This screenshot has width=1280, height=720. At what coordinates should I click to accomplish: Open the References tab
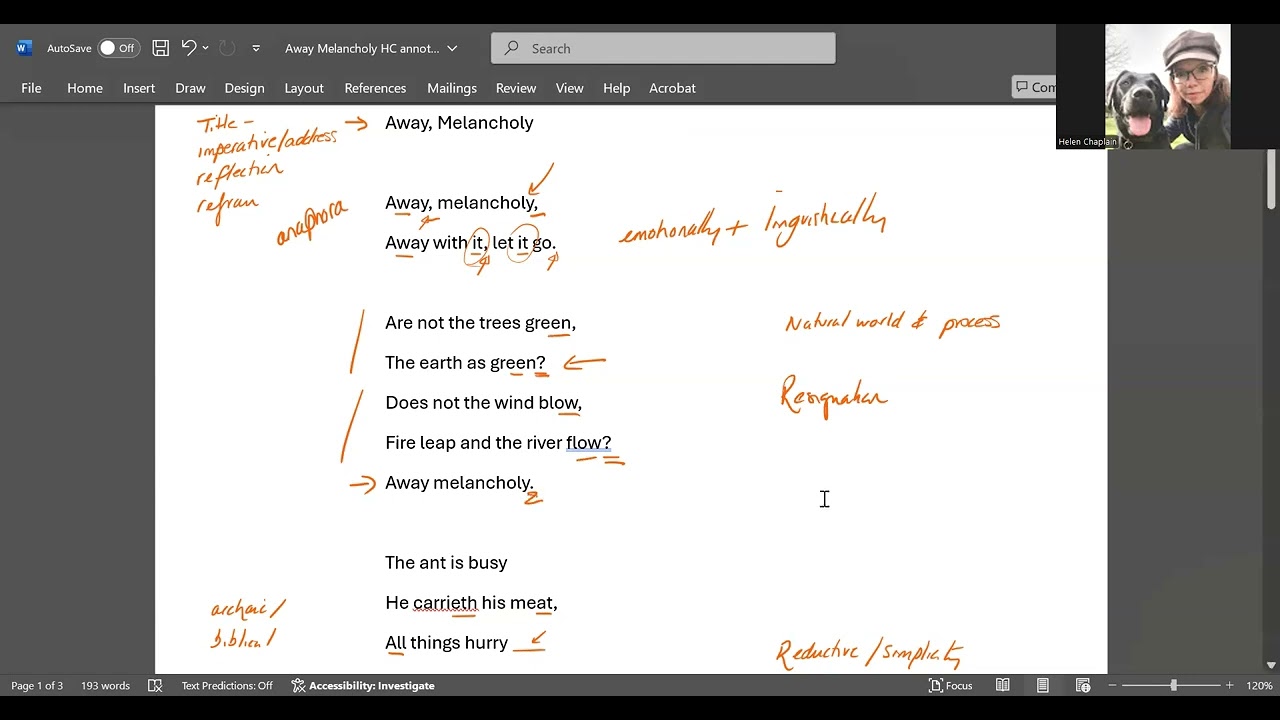pyautogui.click(x=375, y=88)
